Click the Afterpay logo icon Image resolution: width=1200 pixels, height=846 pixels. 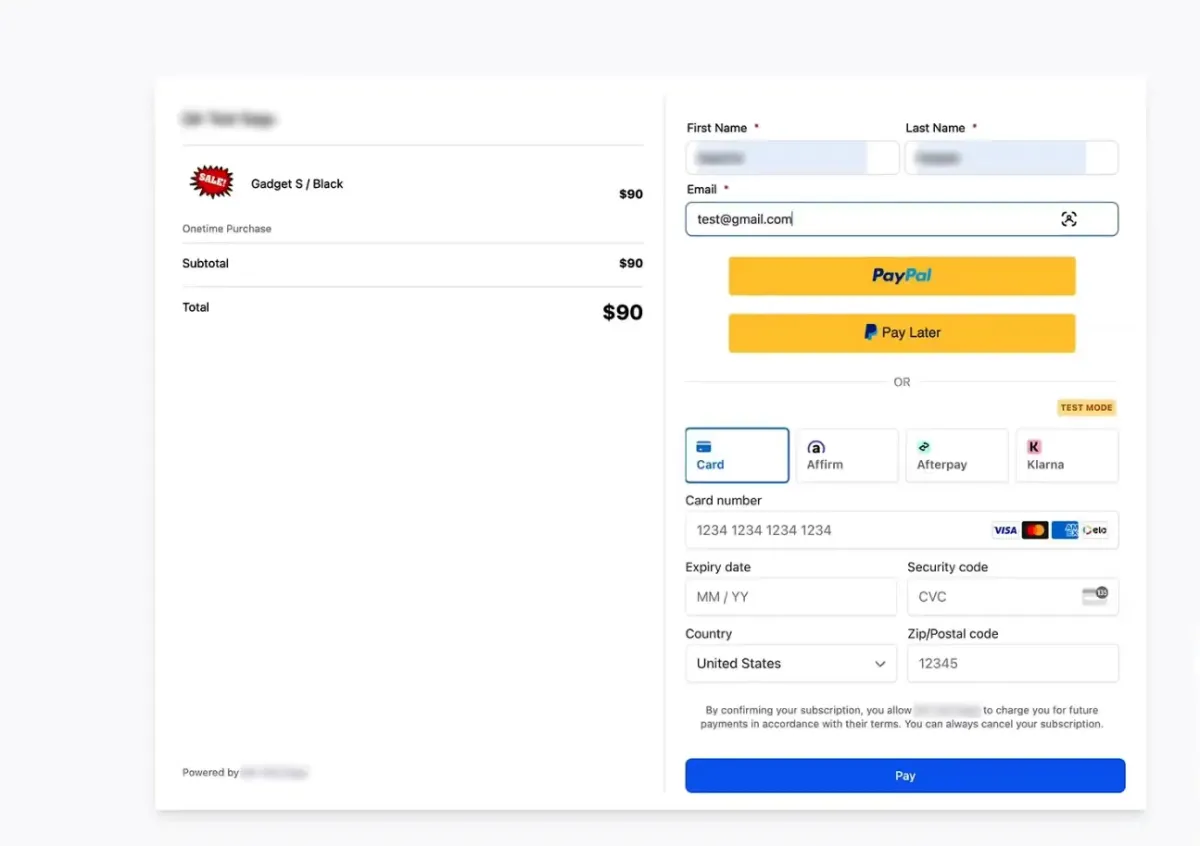point(924,447)
